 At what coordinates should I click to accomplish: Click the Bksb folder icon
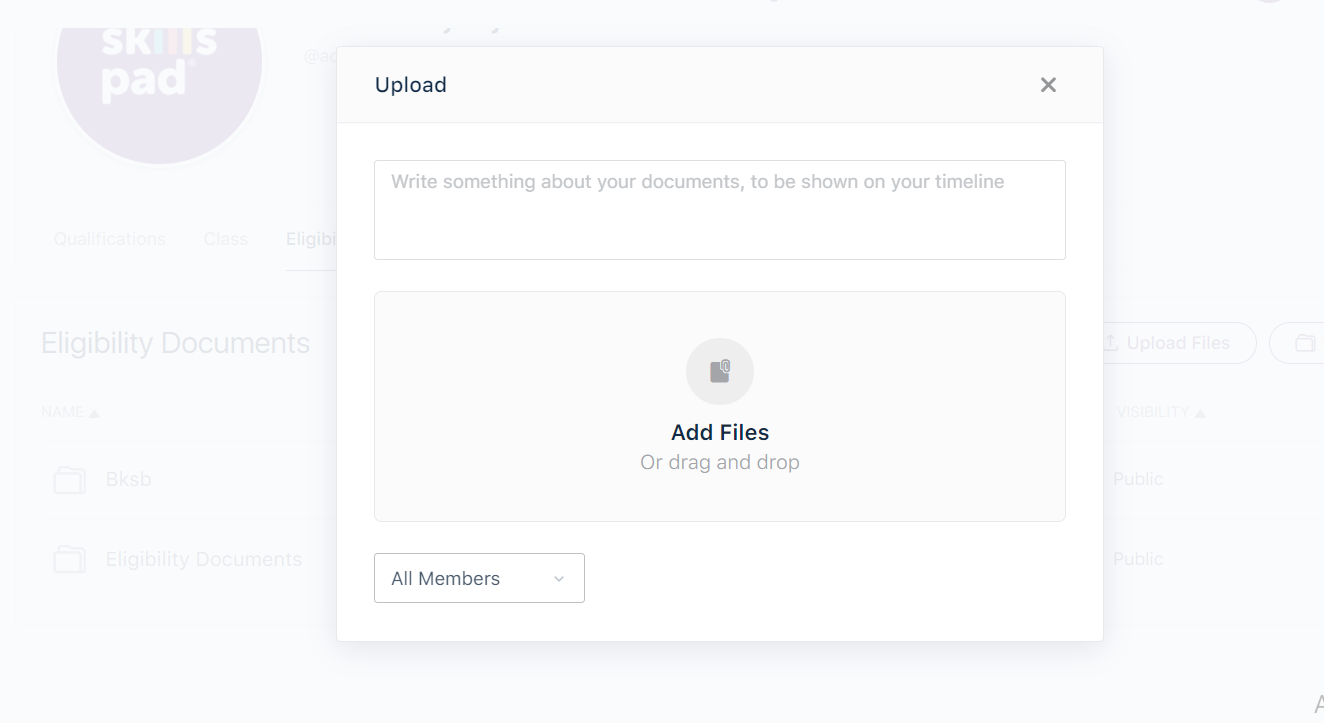tap(69, 480)
